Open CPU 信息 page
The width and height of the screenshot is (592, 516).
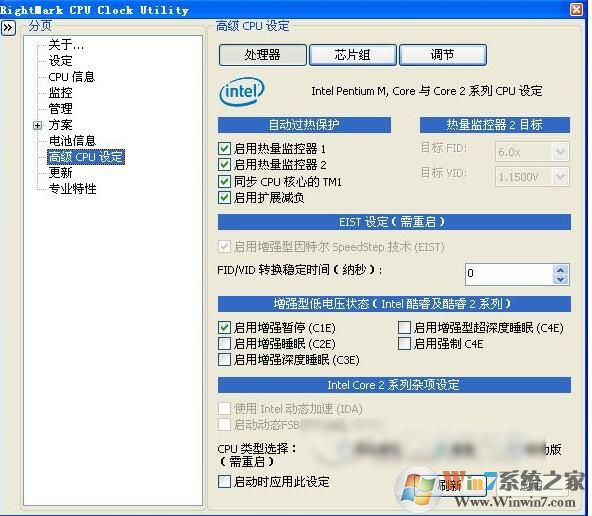[71, 77]
